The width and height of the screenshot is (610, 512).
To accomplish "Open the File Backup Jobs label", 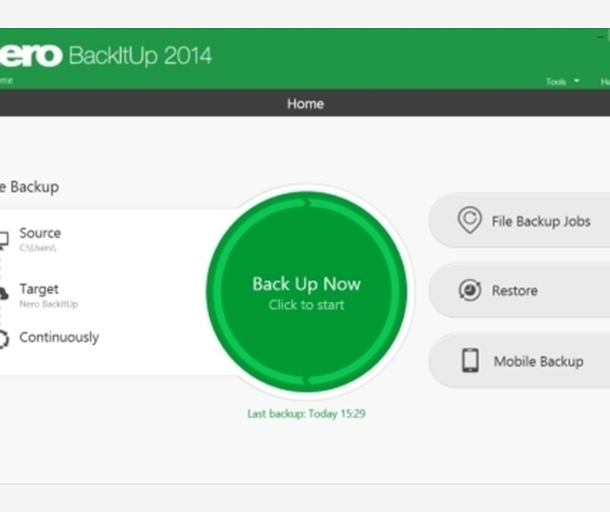I will tap(540, 222).
